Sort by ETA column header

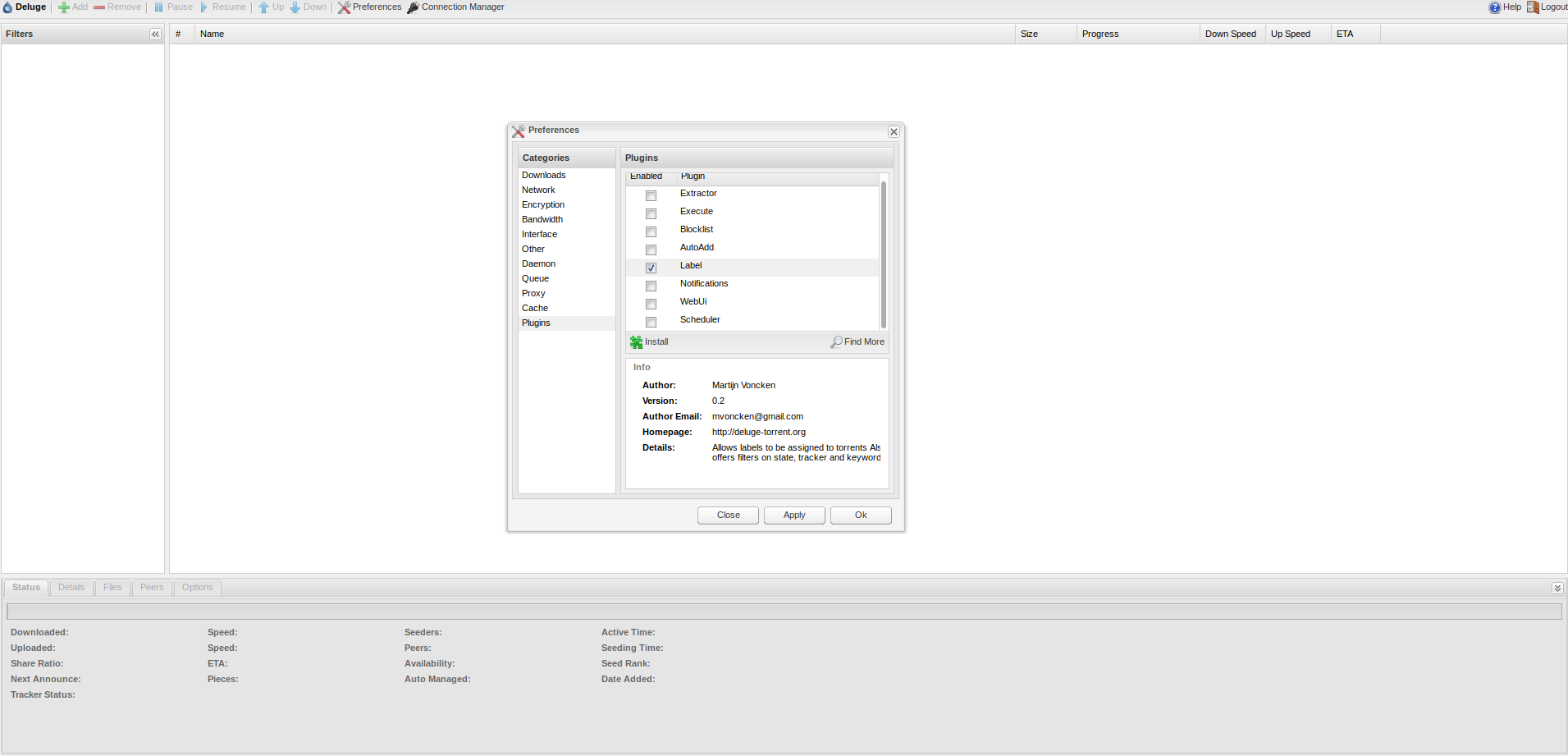point(1355,34)
